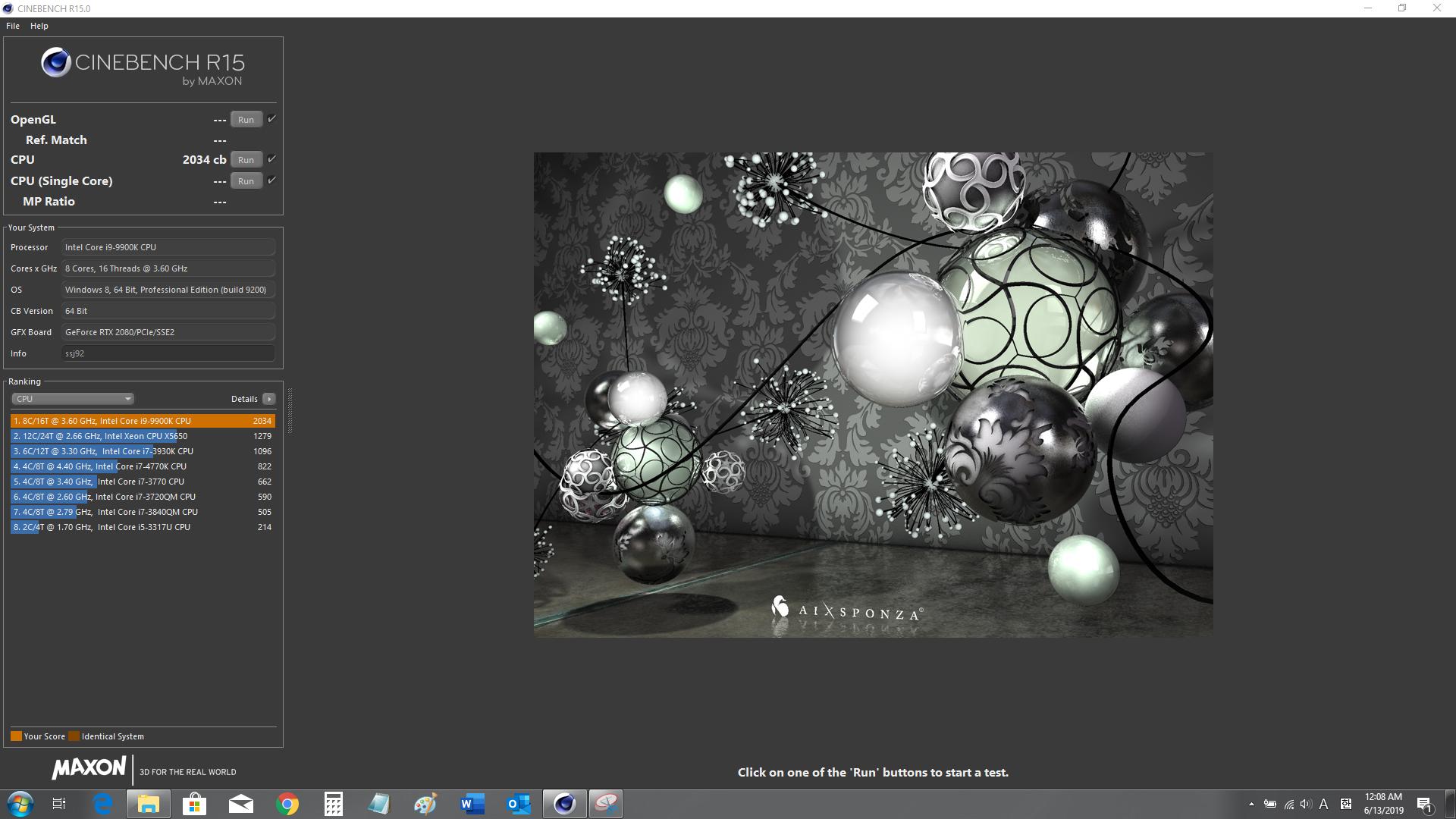Launch Paint from the taskbar palette icon
Screen dimensions: 1456x819
click(425, 804)
